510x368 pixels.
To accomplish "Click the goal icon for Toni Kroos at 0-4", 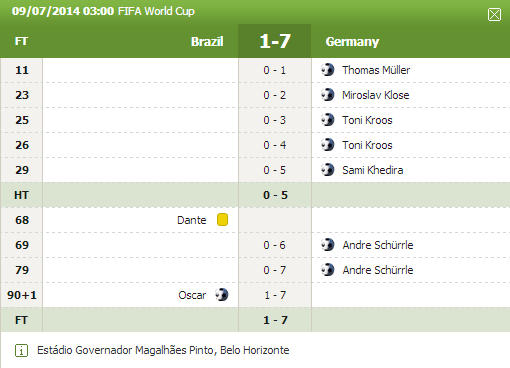I will coord(328,145).
